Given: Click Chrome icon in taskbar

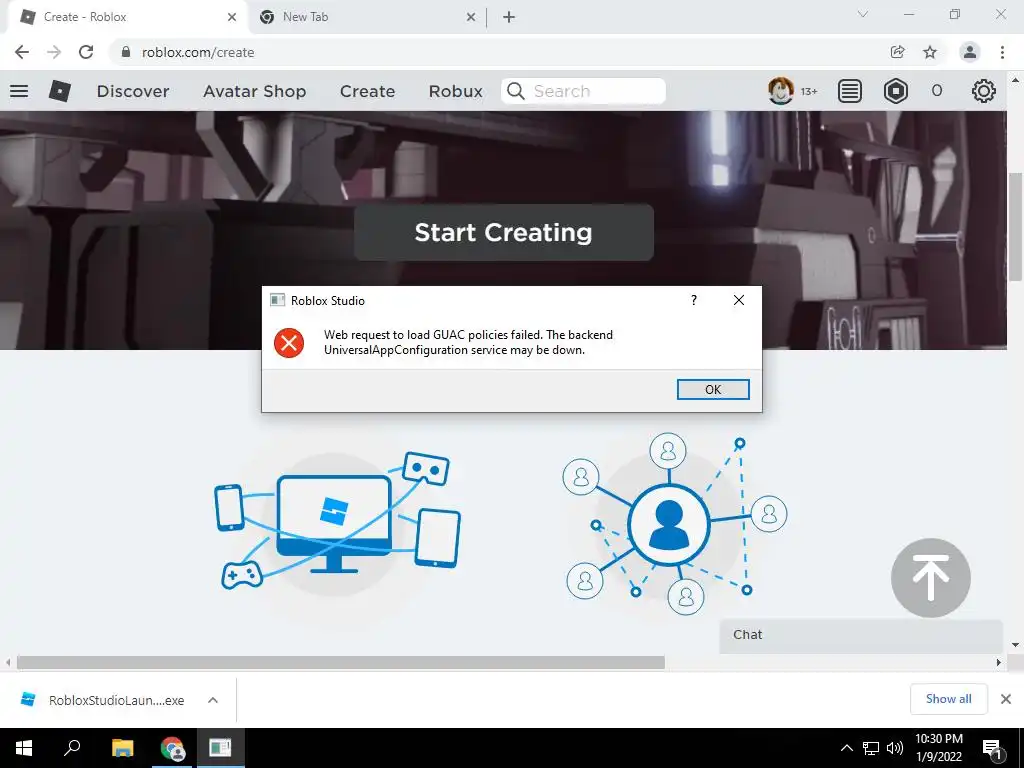Looking at the screenshot, I should [x=172, y=748].
